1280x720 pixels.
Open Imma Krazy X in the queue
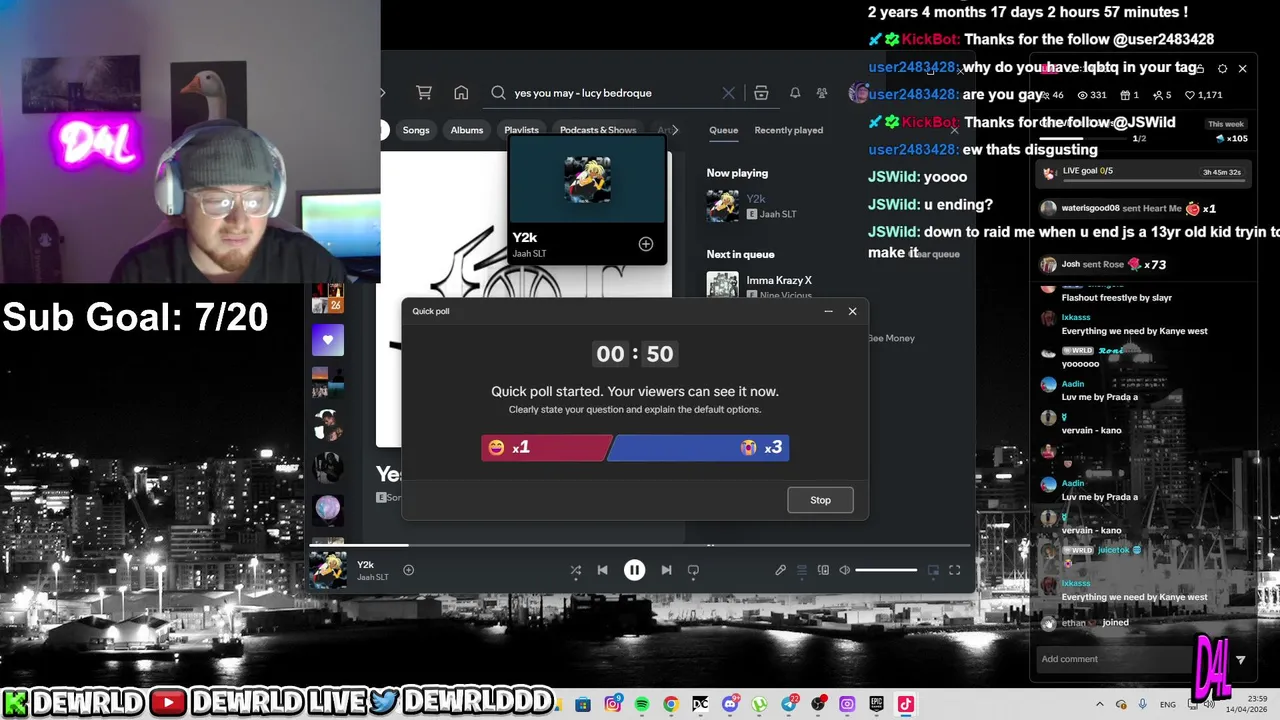(779, 281)
